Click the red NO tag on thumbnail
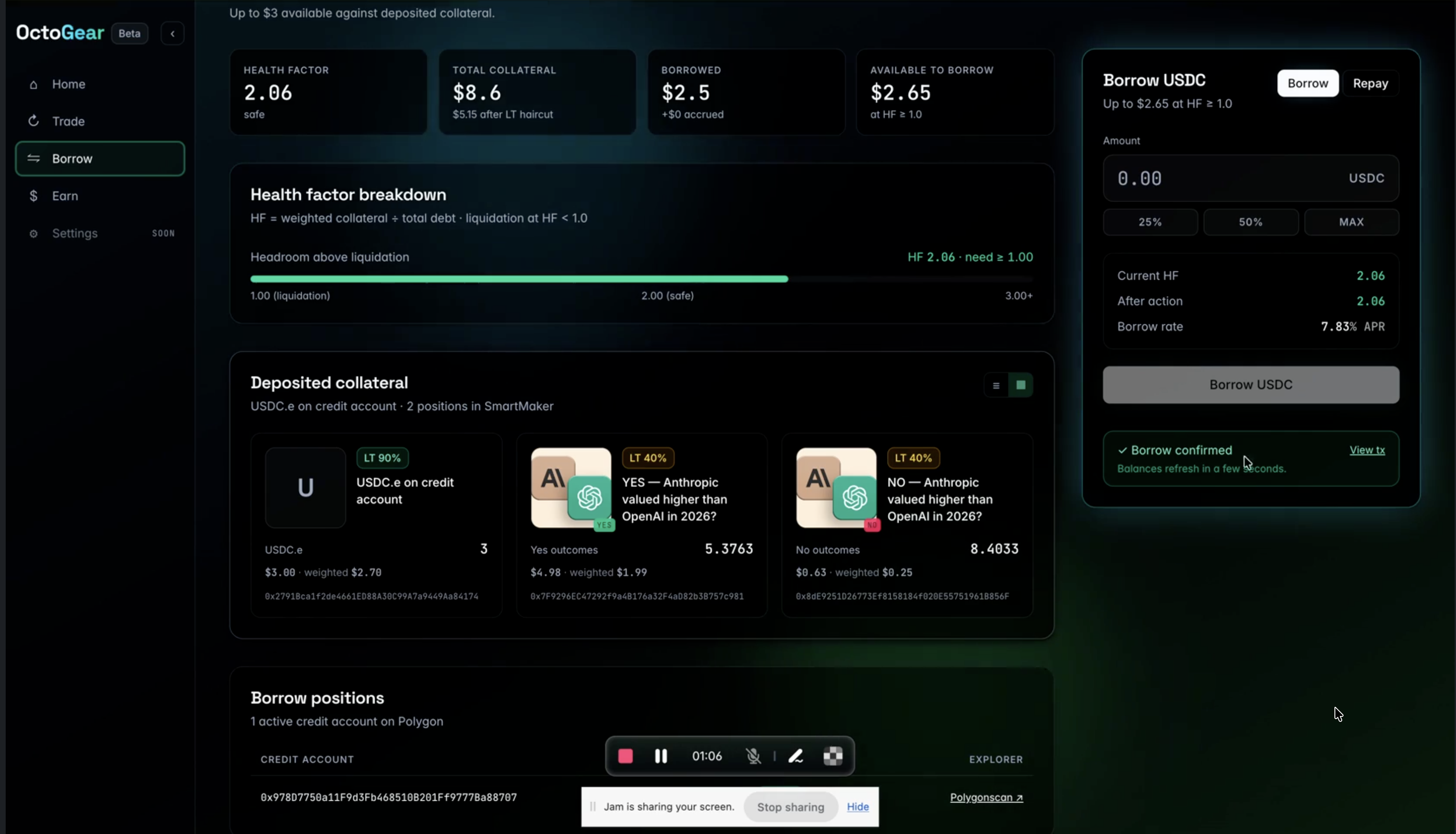 pyautogui.click(x=872, y=525)
